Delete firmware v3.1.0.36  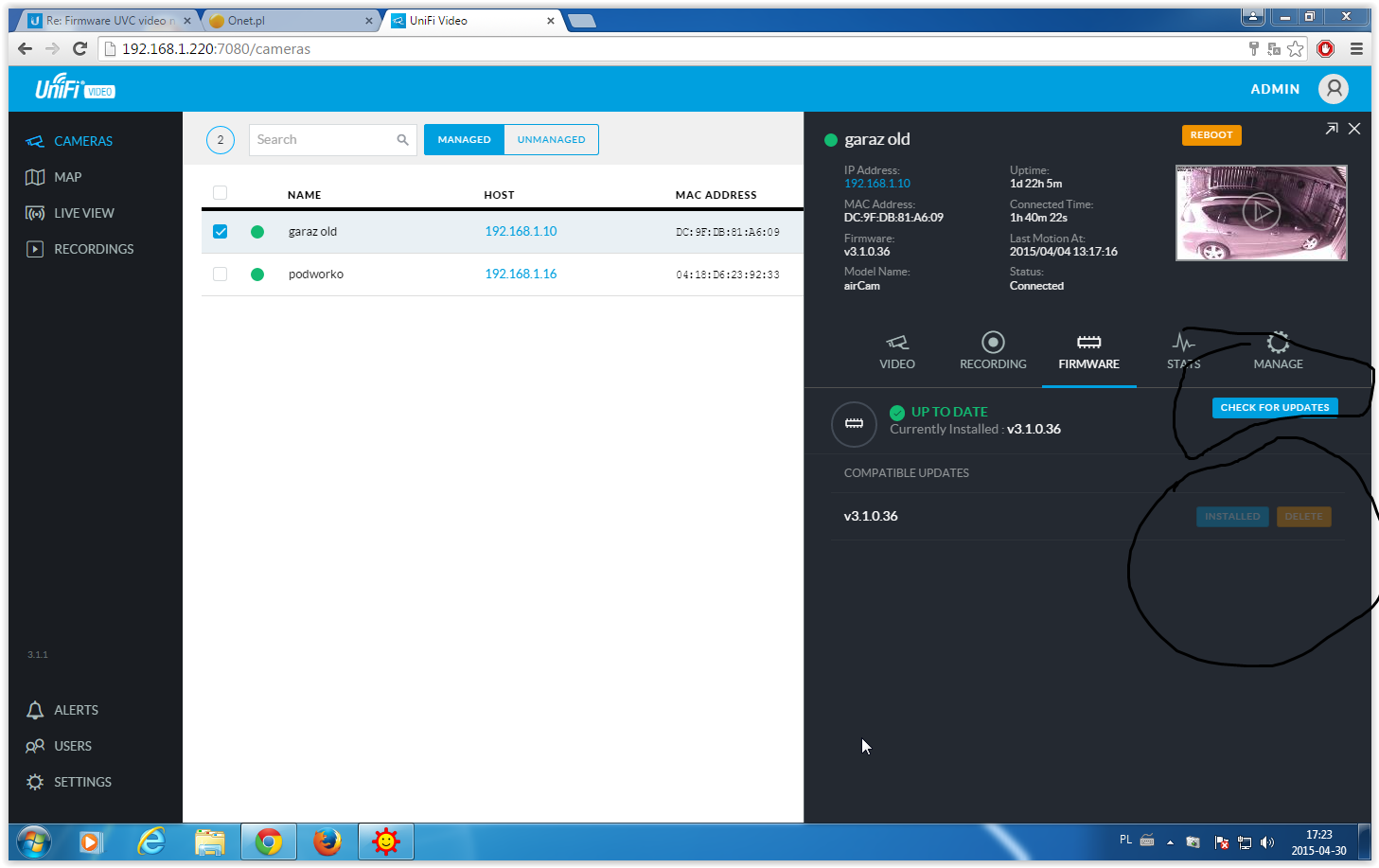(x=1303, y=517)
